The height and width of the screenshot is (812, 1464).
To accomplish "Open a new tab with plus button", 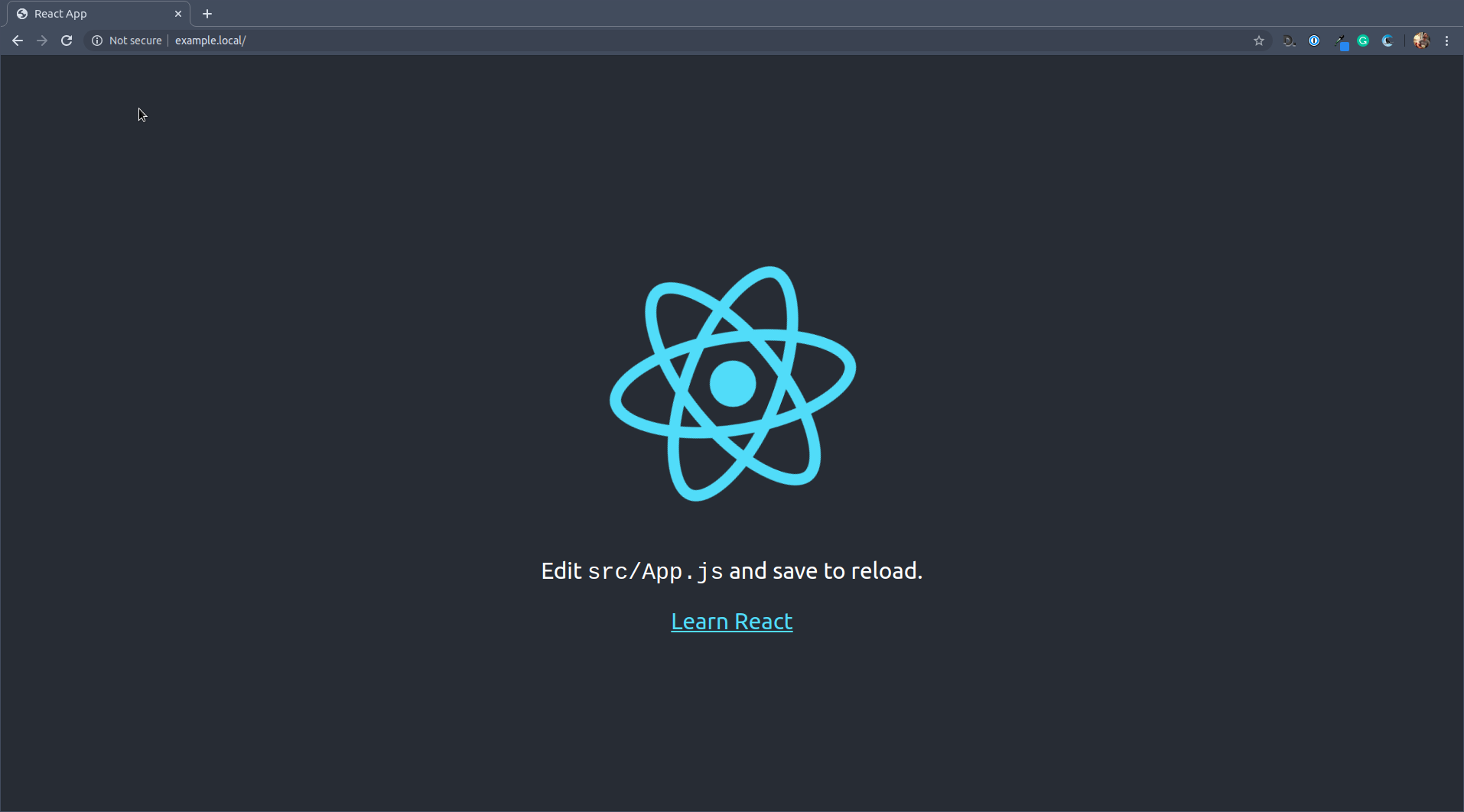I will click(x=207, y=14).
